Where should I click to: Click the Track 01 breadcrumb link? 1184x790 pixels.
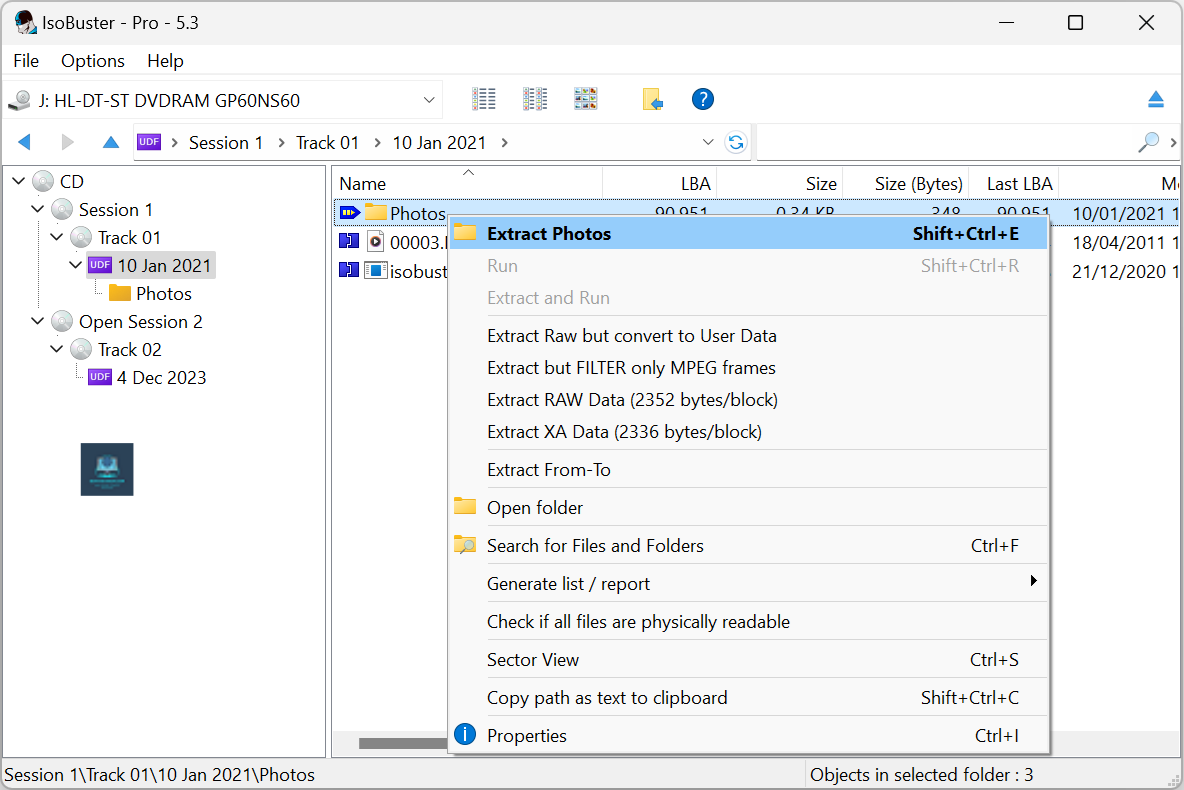pyautogui.click(x=327, y=143)
